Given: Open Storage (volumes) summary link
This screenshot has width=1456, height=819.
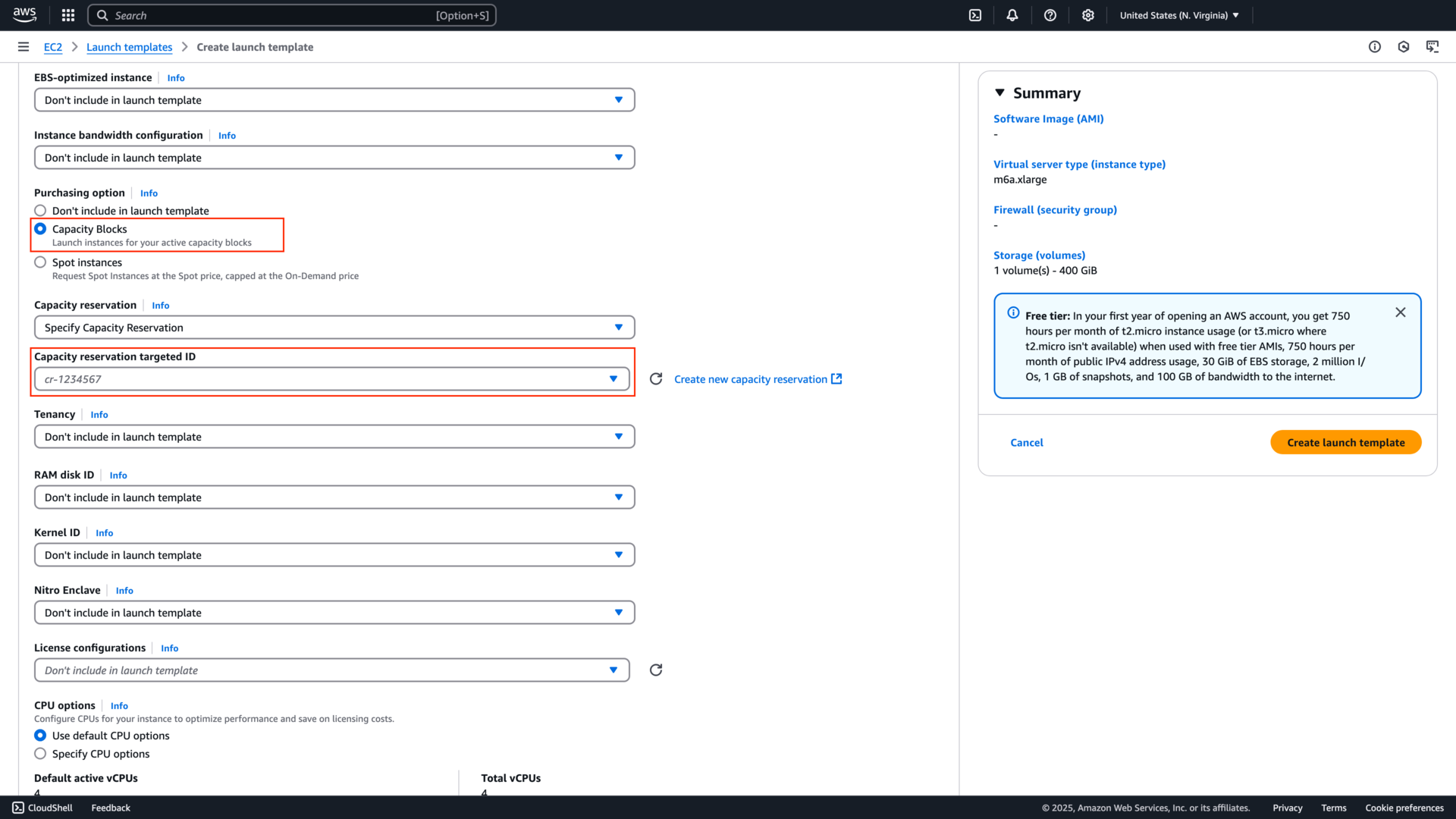Looking at the screenshot, I should pyautogui.click(x=1040, y=256).
